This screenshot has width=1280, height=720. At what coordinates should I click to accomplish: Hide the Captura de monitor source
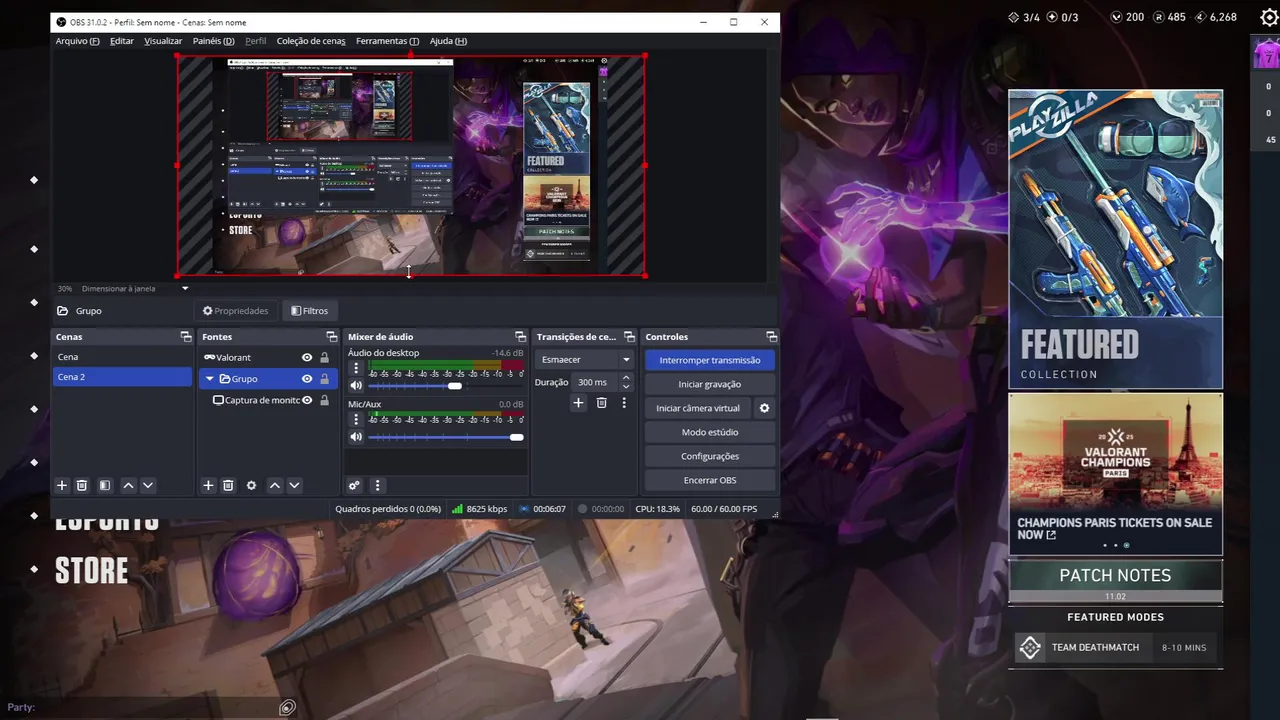(307, 400)
